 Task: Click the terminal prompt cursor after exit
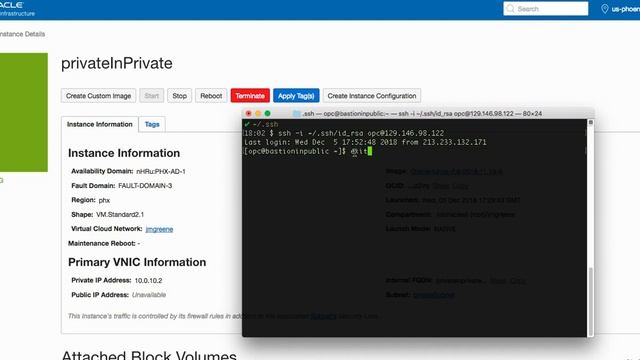point(369,151)
